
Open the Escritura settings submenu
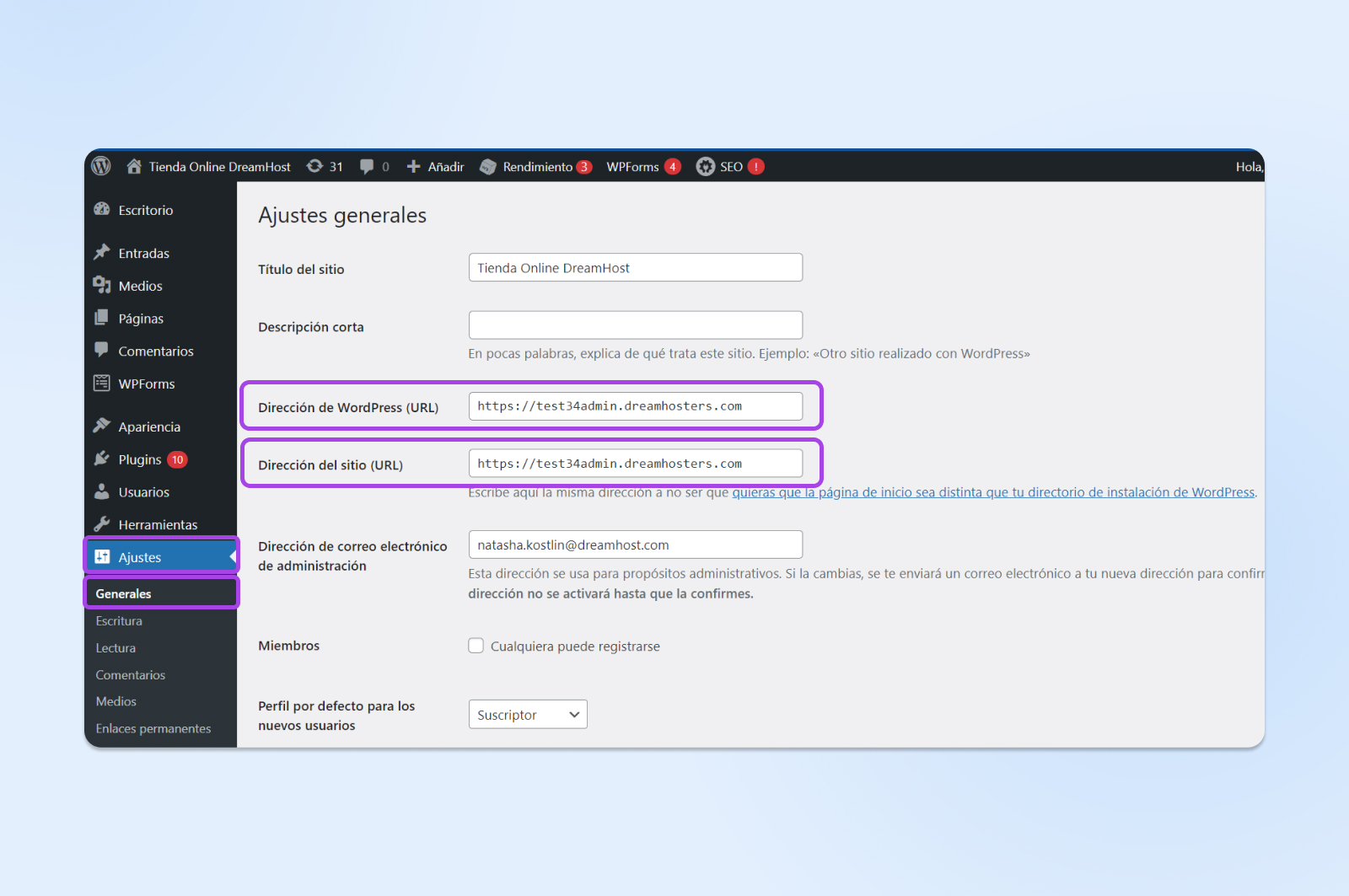119,620
